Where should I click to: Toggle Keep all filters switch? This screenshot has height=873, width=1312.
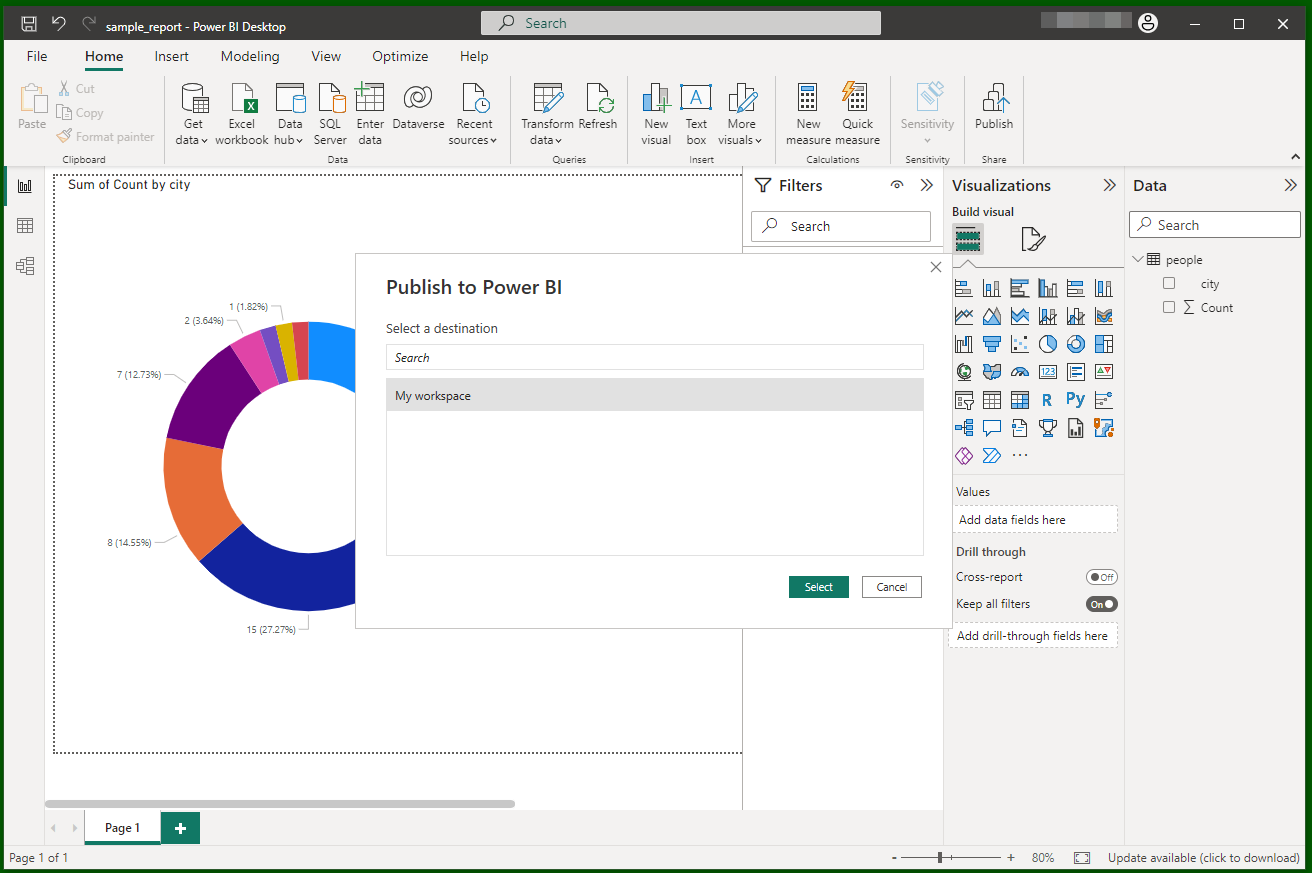tap(1102, 604)
